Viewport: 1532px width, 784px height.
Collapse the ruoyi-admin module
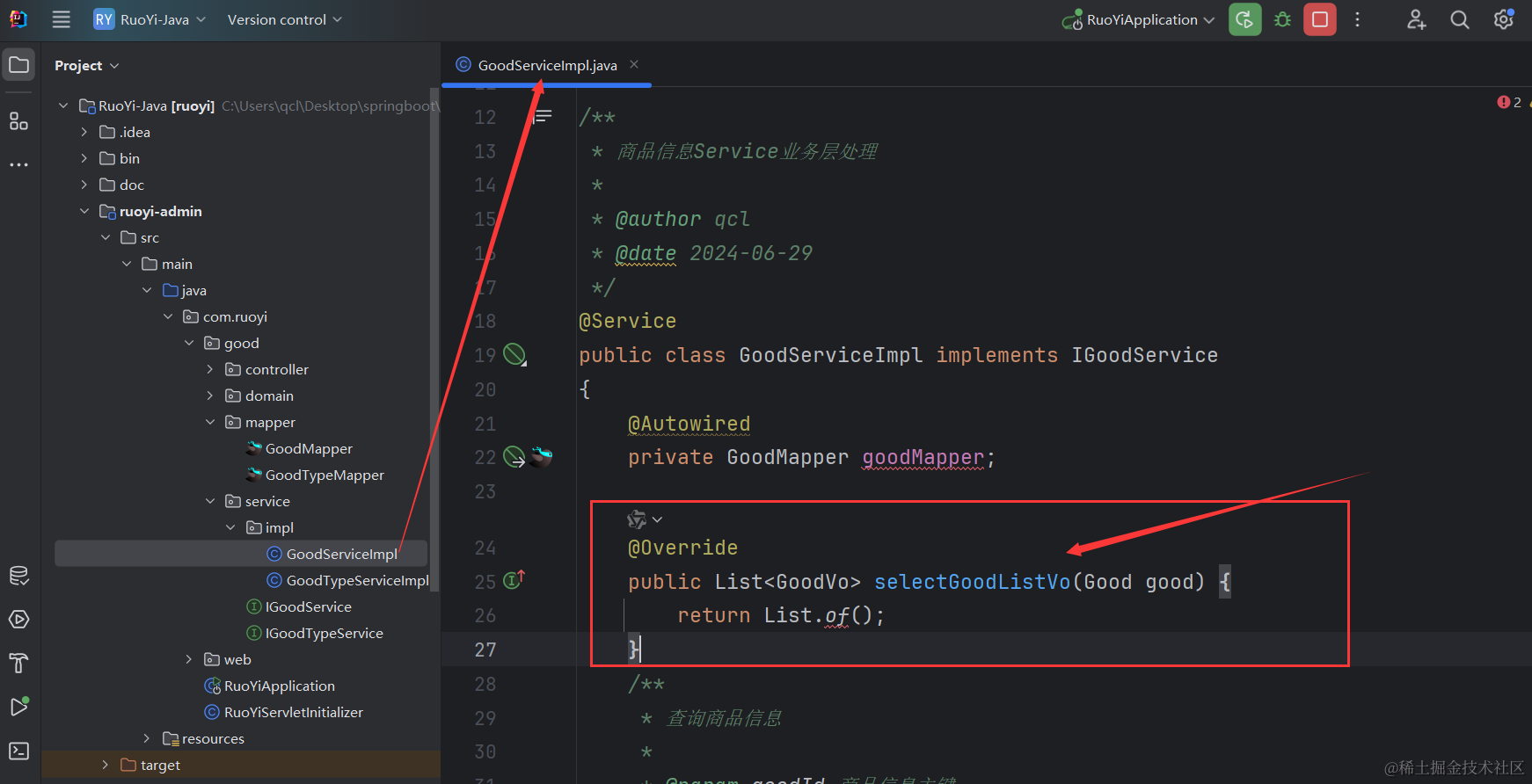[84, 211]
